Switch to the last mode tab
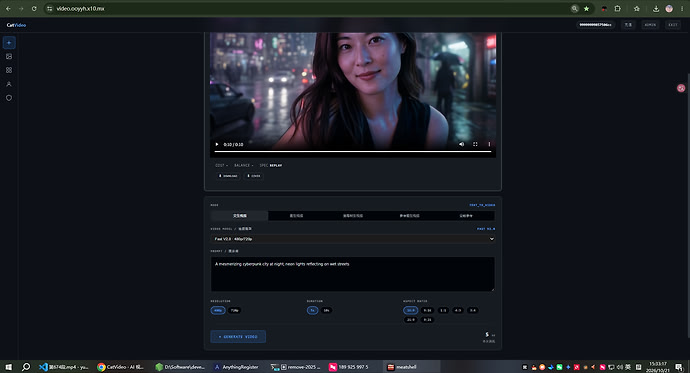This screenshot has height=373, width=690. (x=466, y=216)
